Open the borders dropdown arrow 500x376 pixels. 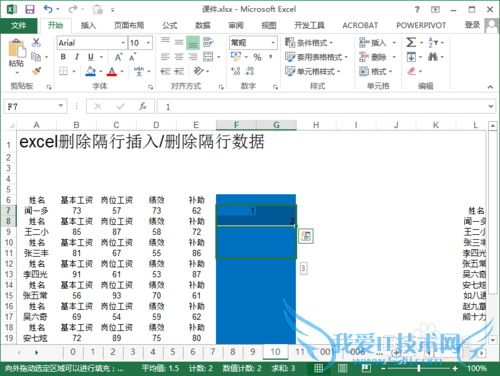point(74,71)
